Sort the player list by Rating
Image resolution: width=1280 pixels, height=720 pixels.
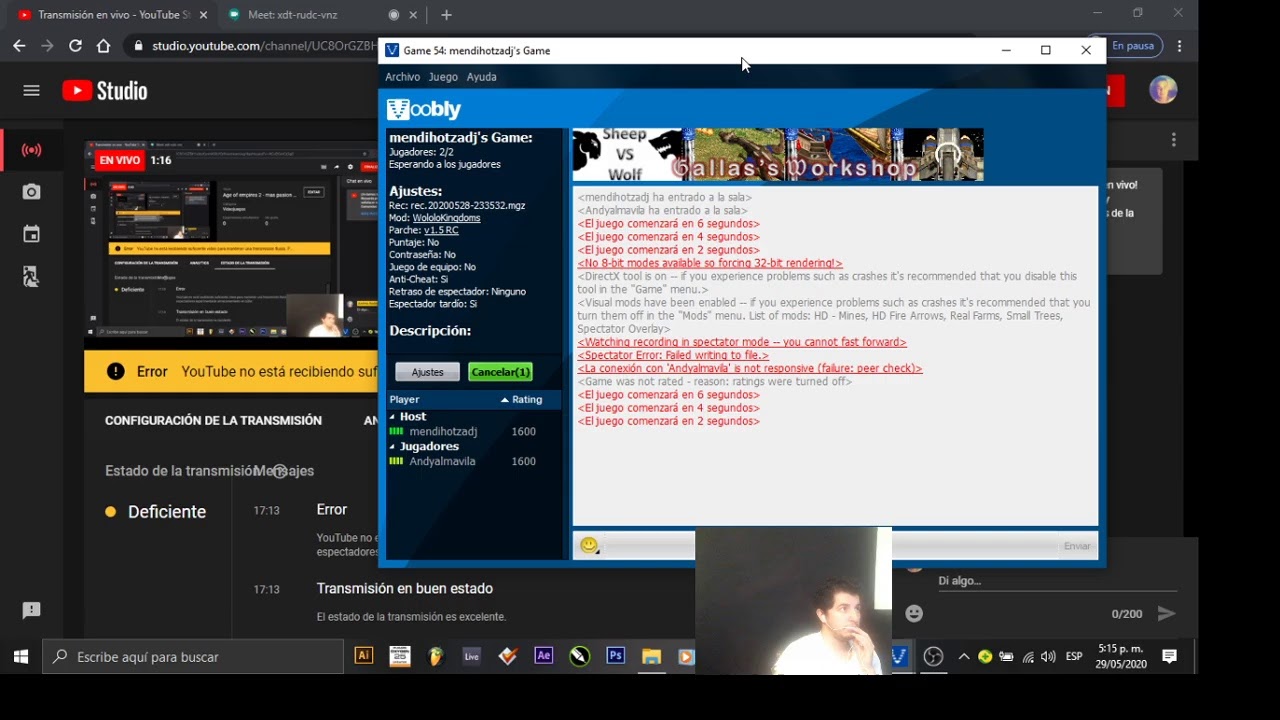click(527, 400)
